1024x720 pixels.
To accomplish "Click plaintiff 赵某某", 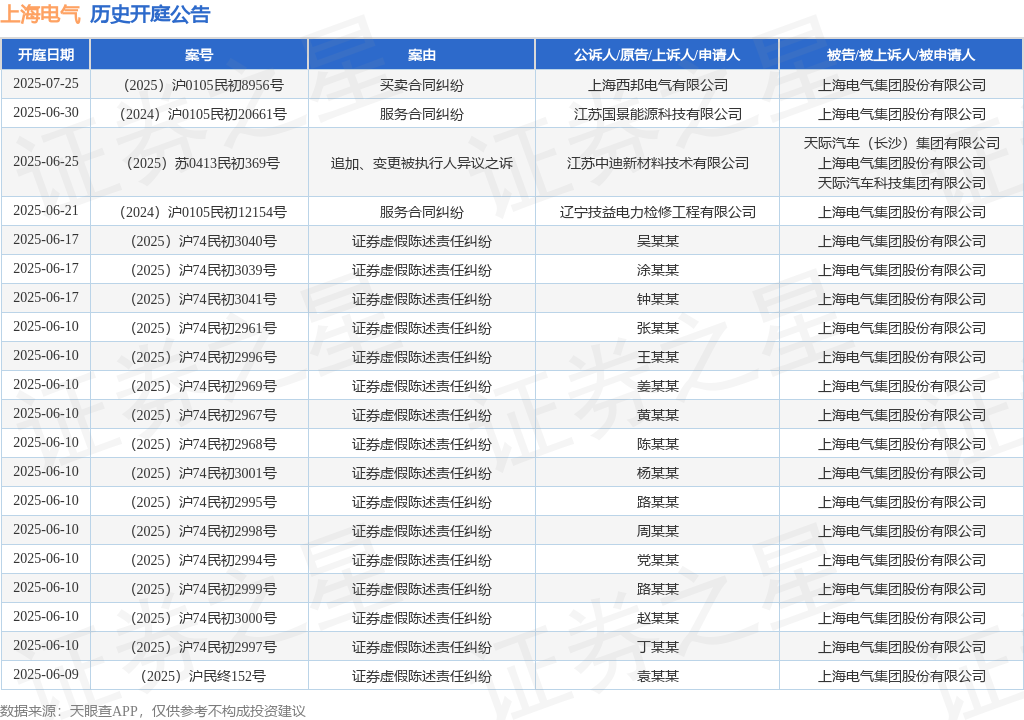I will (658, 618).
